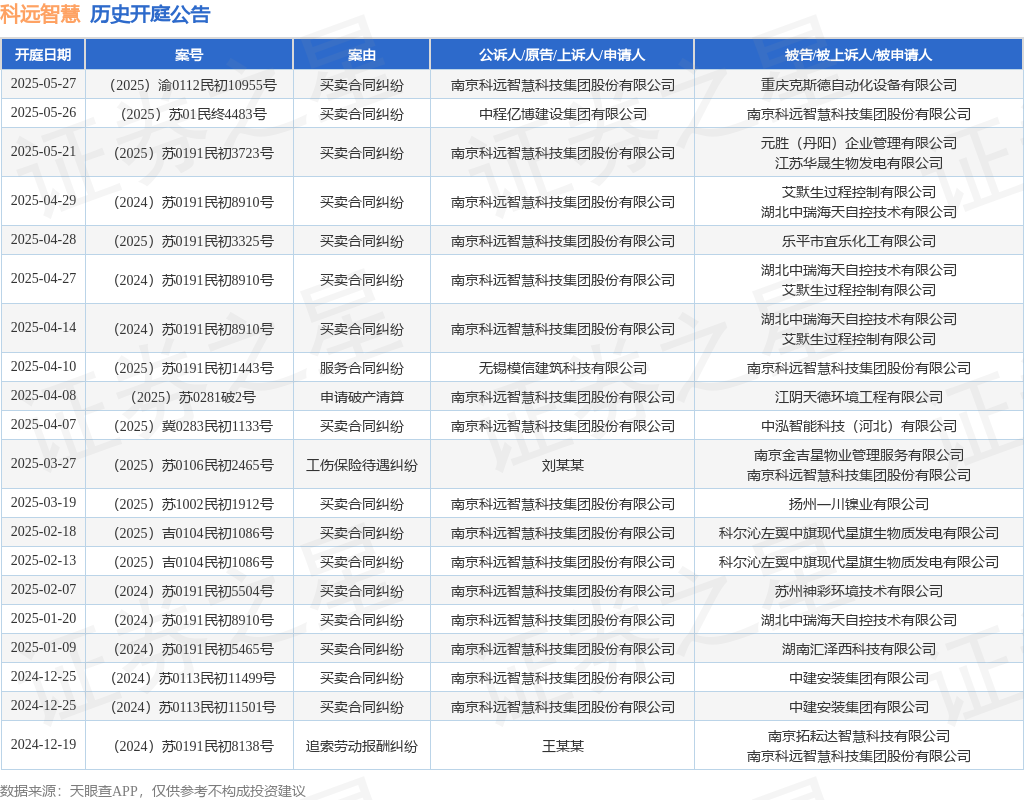Click cause 追索劳动报酬纠纷

coord(362,746)
